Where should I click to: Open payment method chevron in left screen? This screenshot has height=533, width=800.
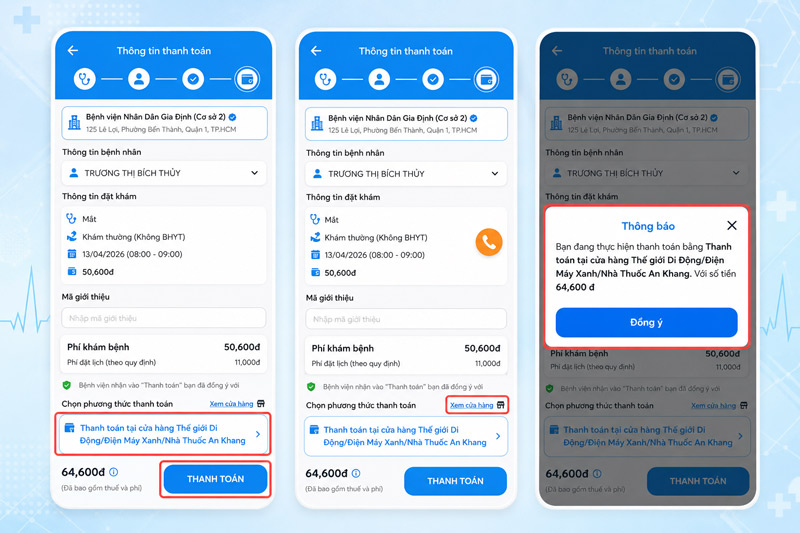click(258, 434)
